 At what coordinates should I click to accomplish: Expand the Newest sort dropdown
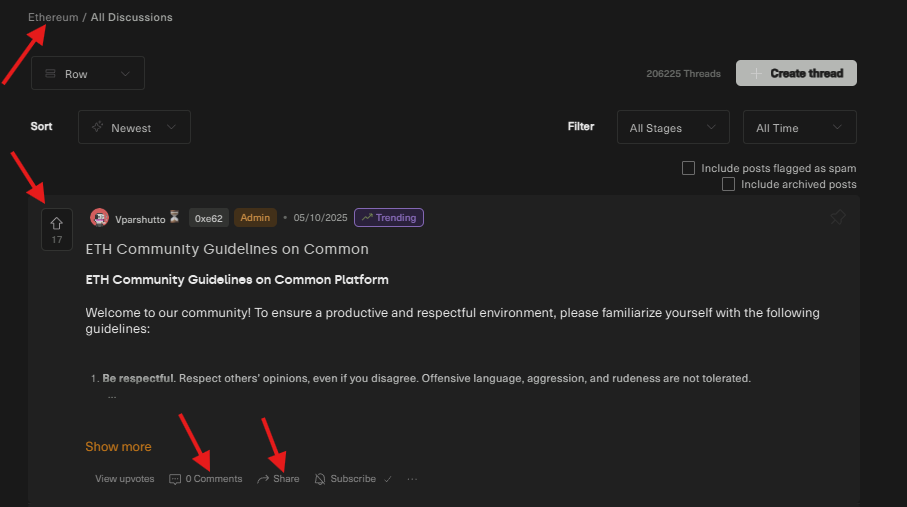[x=134, y=128]
